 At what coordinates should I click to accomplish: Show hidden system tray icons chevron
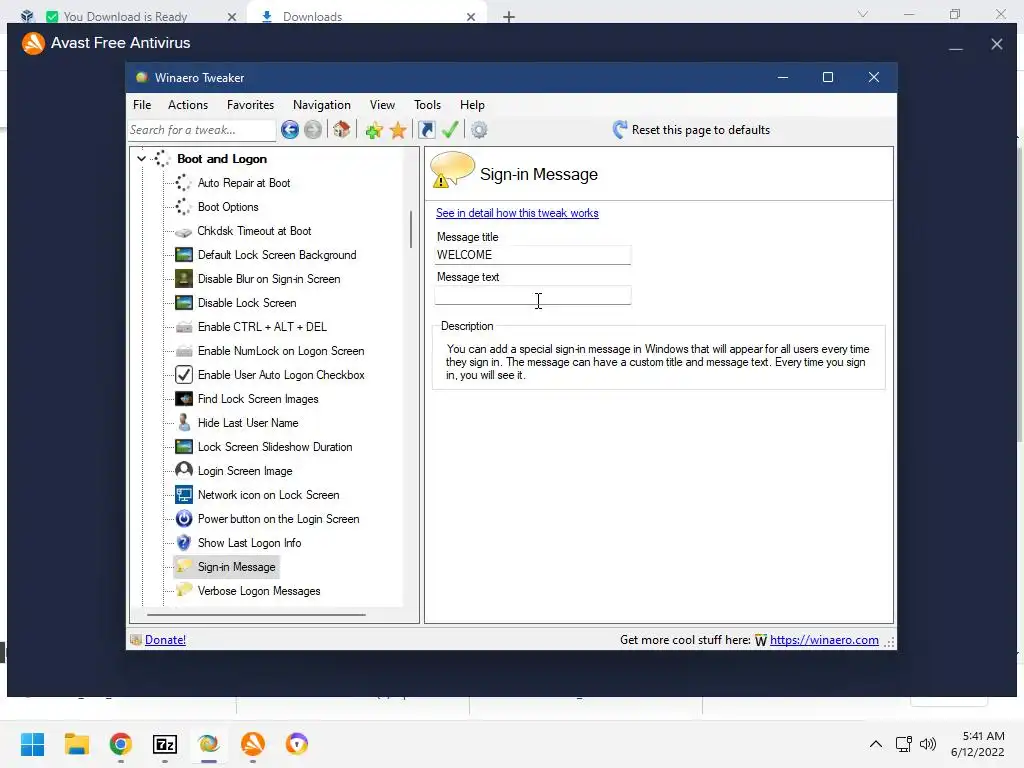point(876,744)
